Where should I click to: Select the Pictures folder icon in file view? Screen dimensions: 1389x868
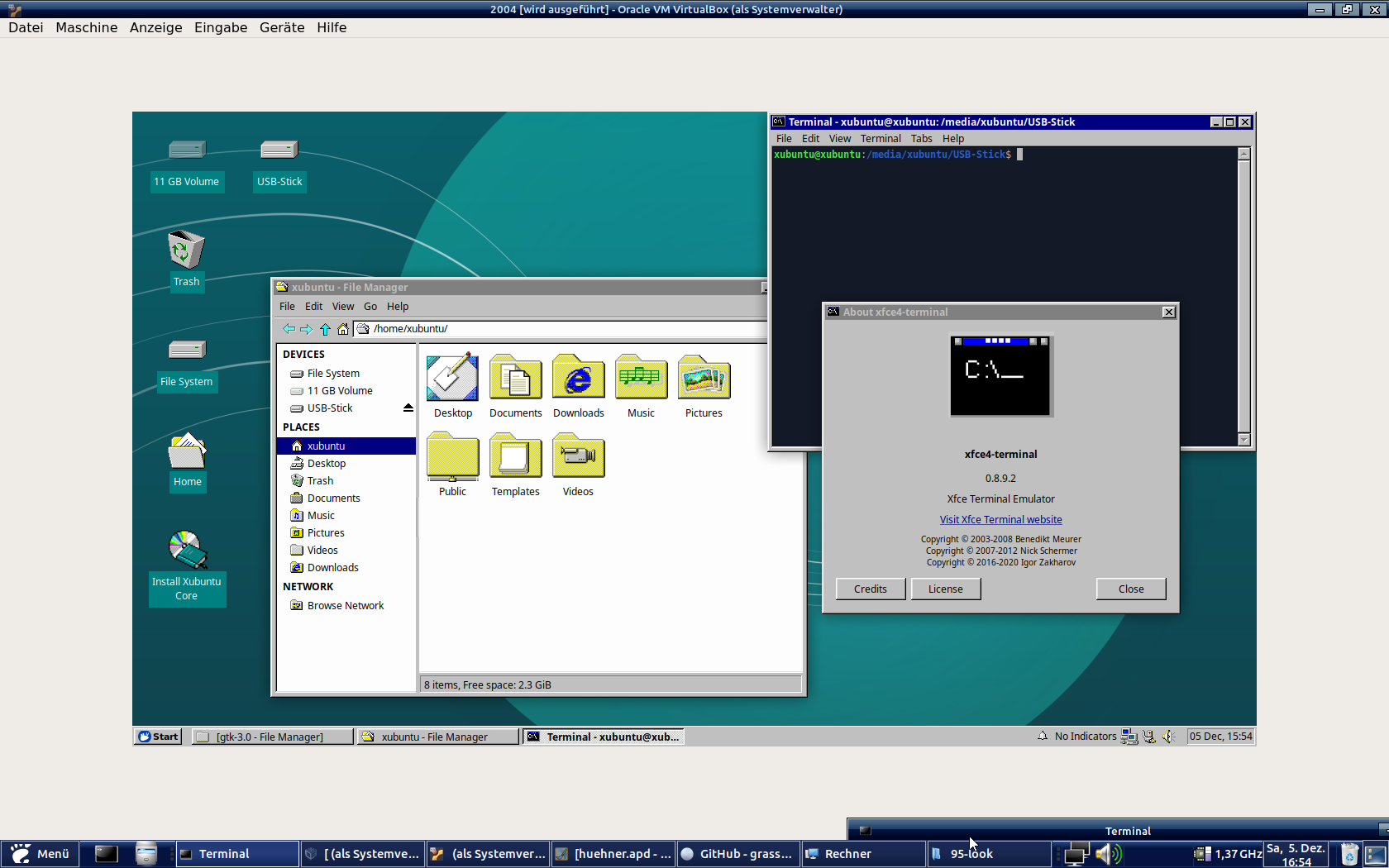pos(704,377)
